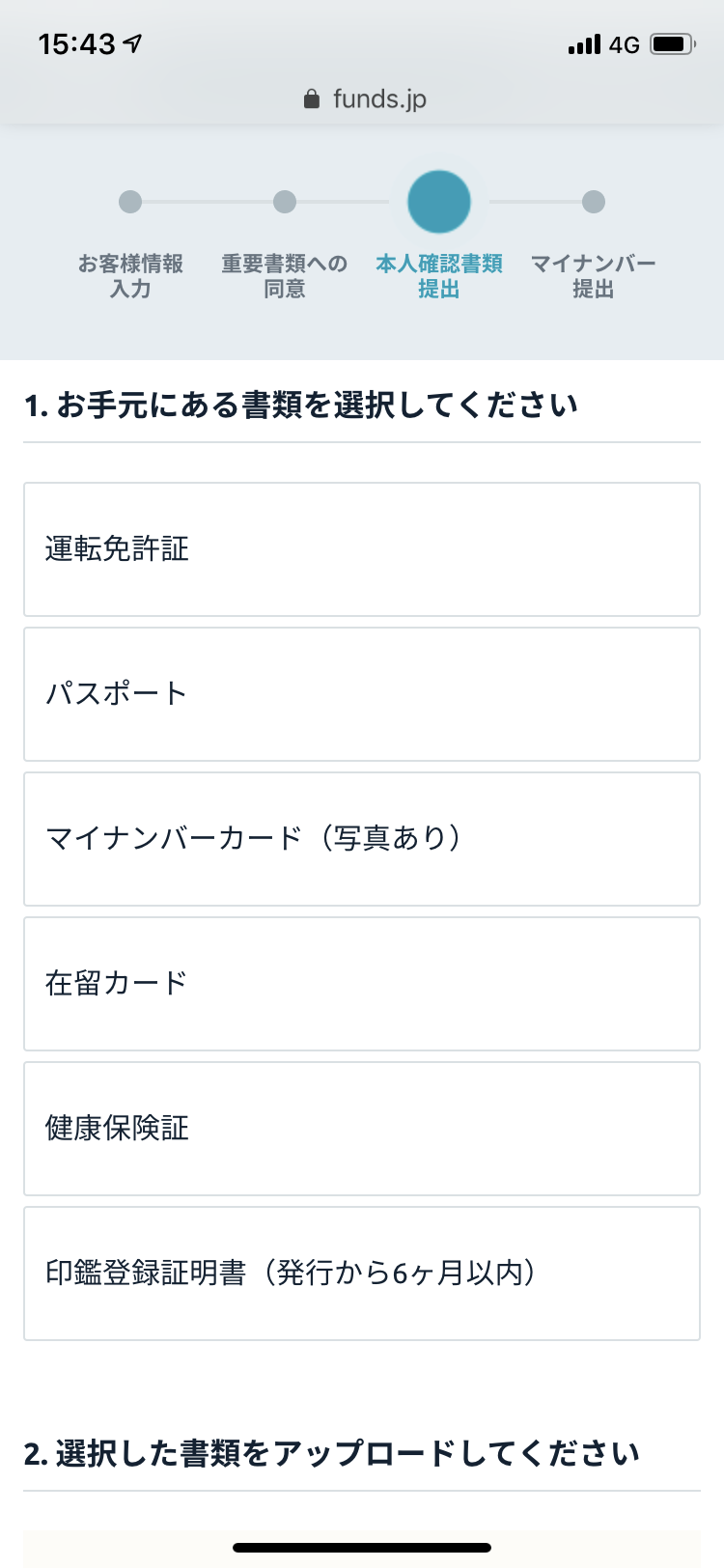Pick 印鑑登録証明書（発行から6ヶ月以内） option
The image size is (724, 1568).
[362, 1274]
